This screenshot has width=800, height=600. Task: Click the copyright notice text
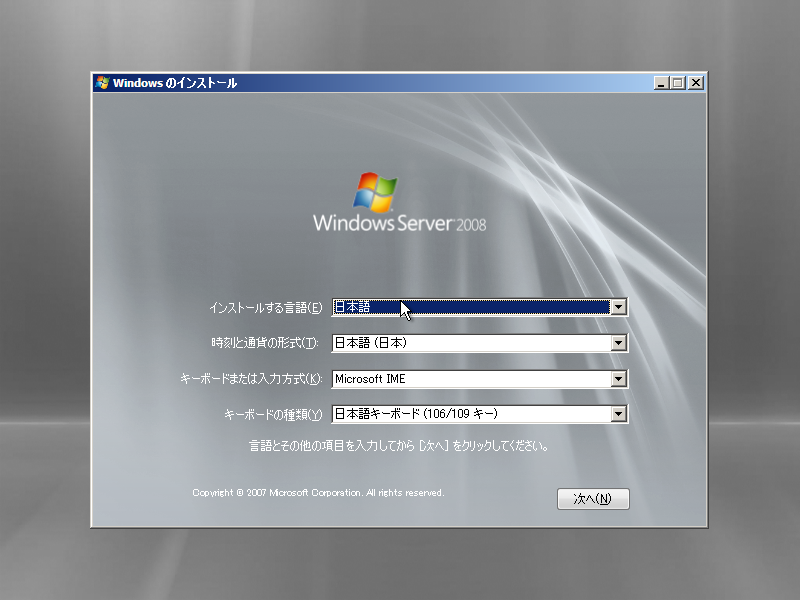click(315, 492)
